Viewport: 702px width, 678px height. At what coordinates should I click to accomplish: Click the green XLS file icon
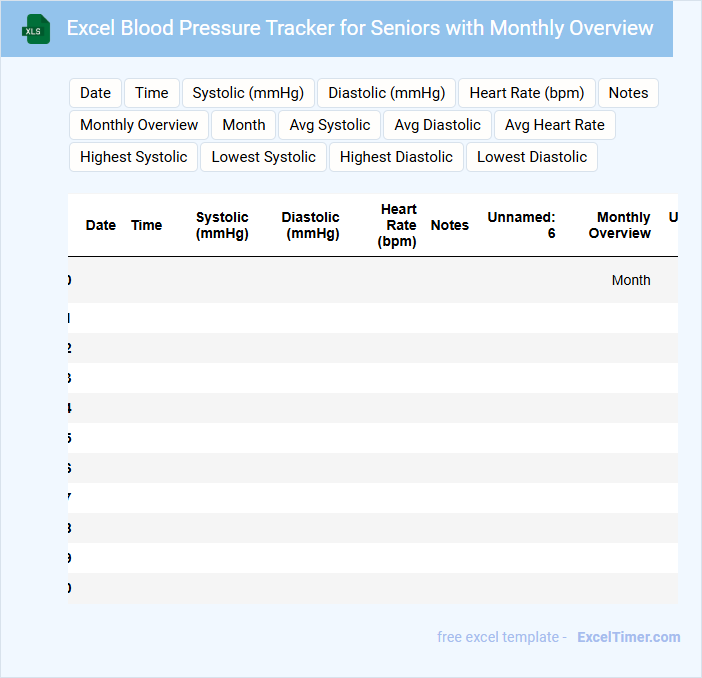37,29
